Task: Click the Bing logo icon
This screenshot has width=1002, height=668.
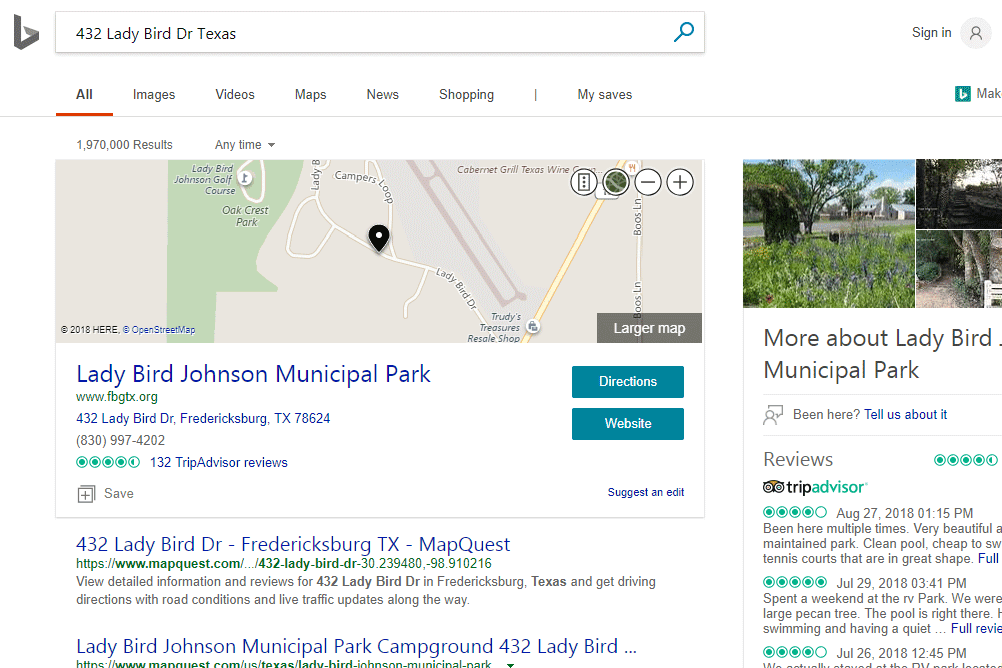Action: click(26, 33)
